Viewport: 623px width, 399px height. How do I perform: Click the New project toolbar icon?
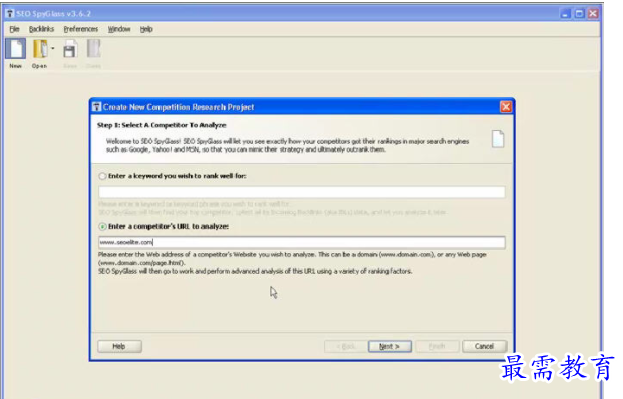[15, 49]
